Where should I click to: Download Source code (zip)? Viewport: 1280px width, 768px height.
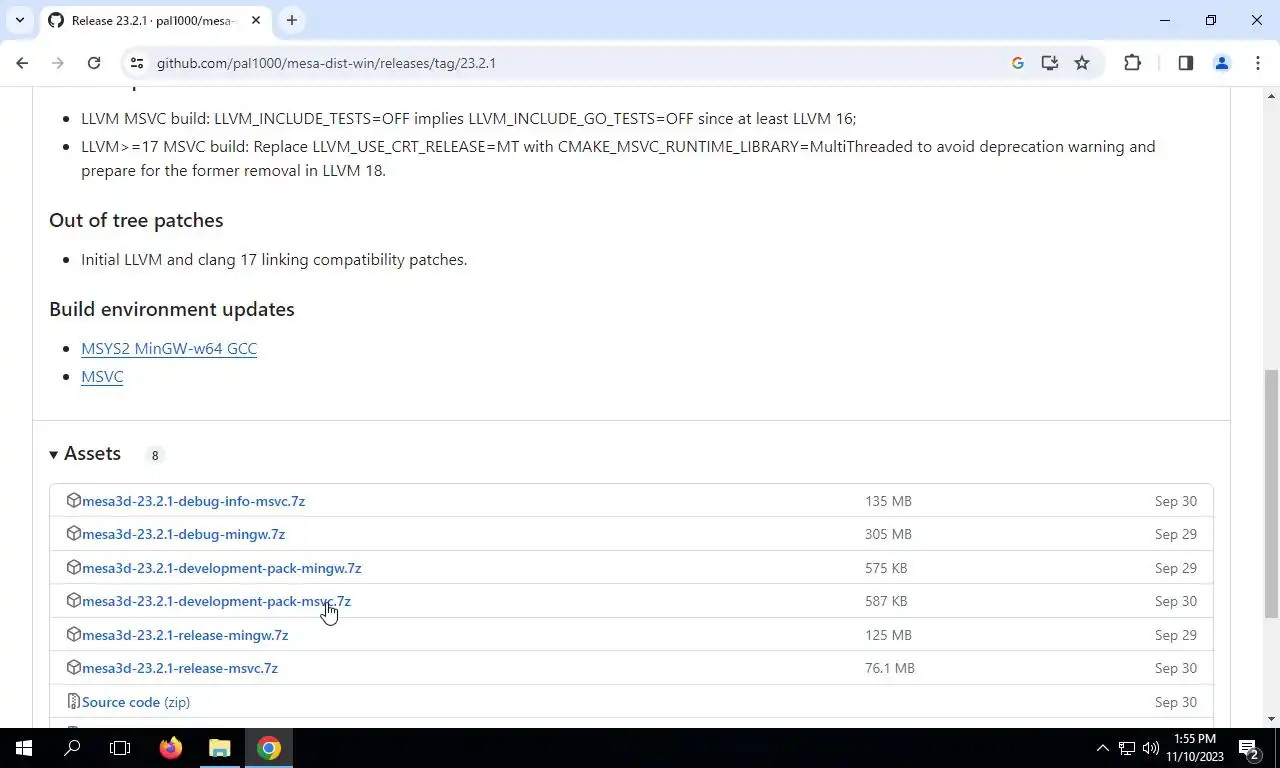[x=136, y=702]
